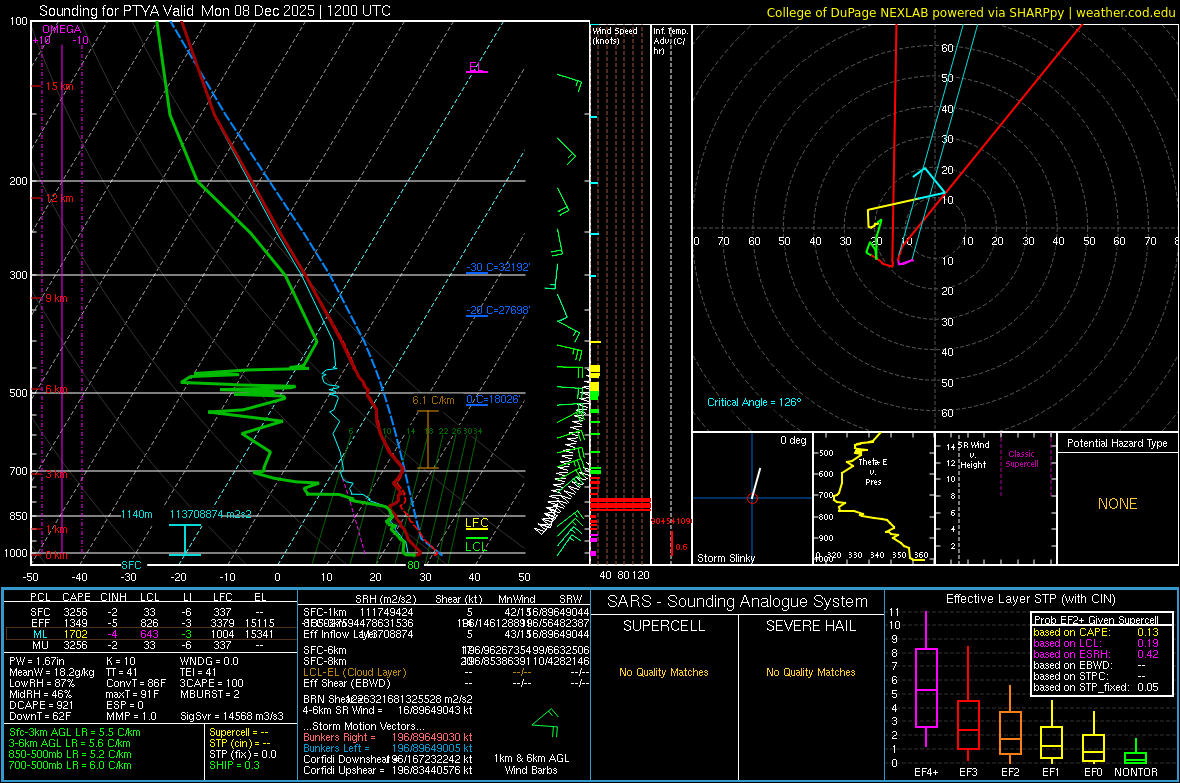This screenshot has height=783, width=1180.
Task: Select the MU parcel row
Action: click(x=150, y=645)
